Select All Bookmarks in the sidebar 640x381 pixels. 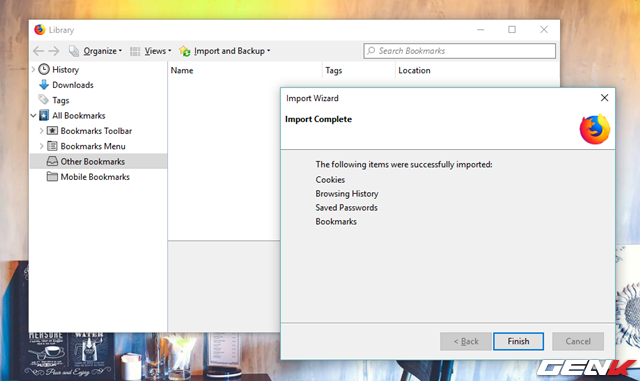coord(78,116)
